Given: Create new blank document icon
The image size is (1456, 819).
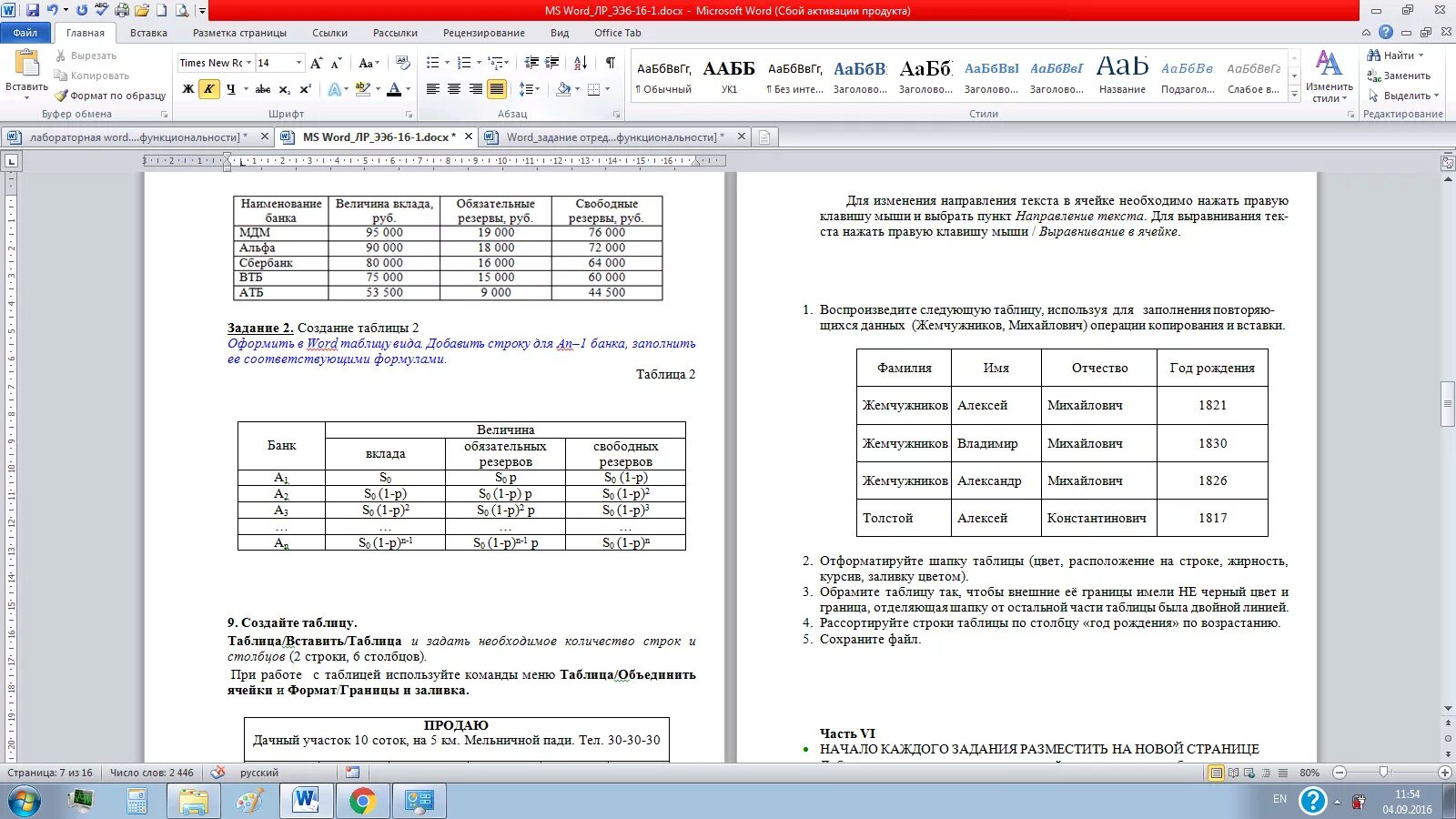Looking at the screenshot, I should (x=162, y=10).
